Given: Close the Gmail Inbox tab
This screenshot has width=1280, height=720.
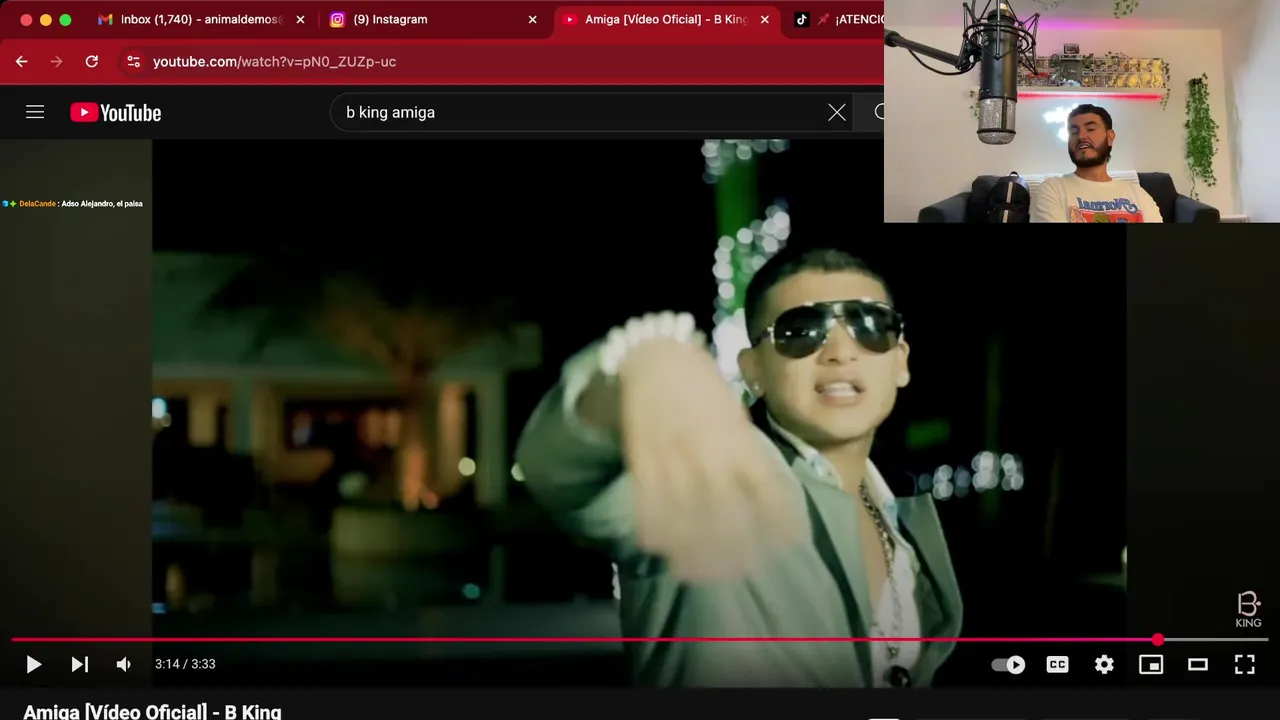Looking at the screenshot, I should 300,19.
